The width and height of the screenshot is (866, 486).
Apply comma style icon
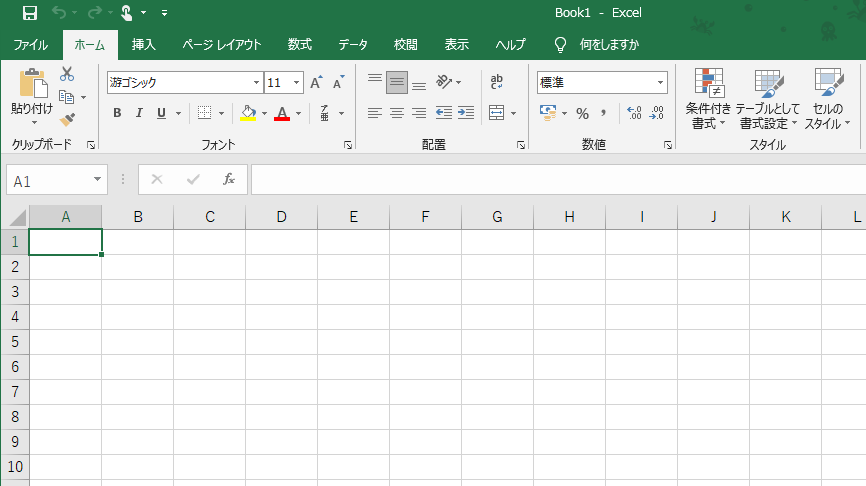(x=604, y=113)
